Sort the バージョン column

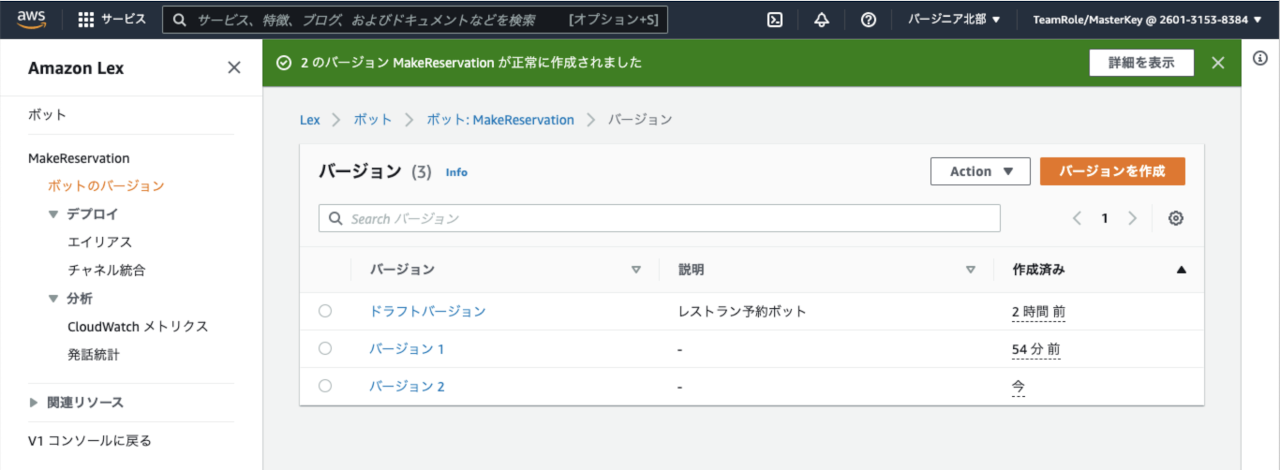click(636, 270)
